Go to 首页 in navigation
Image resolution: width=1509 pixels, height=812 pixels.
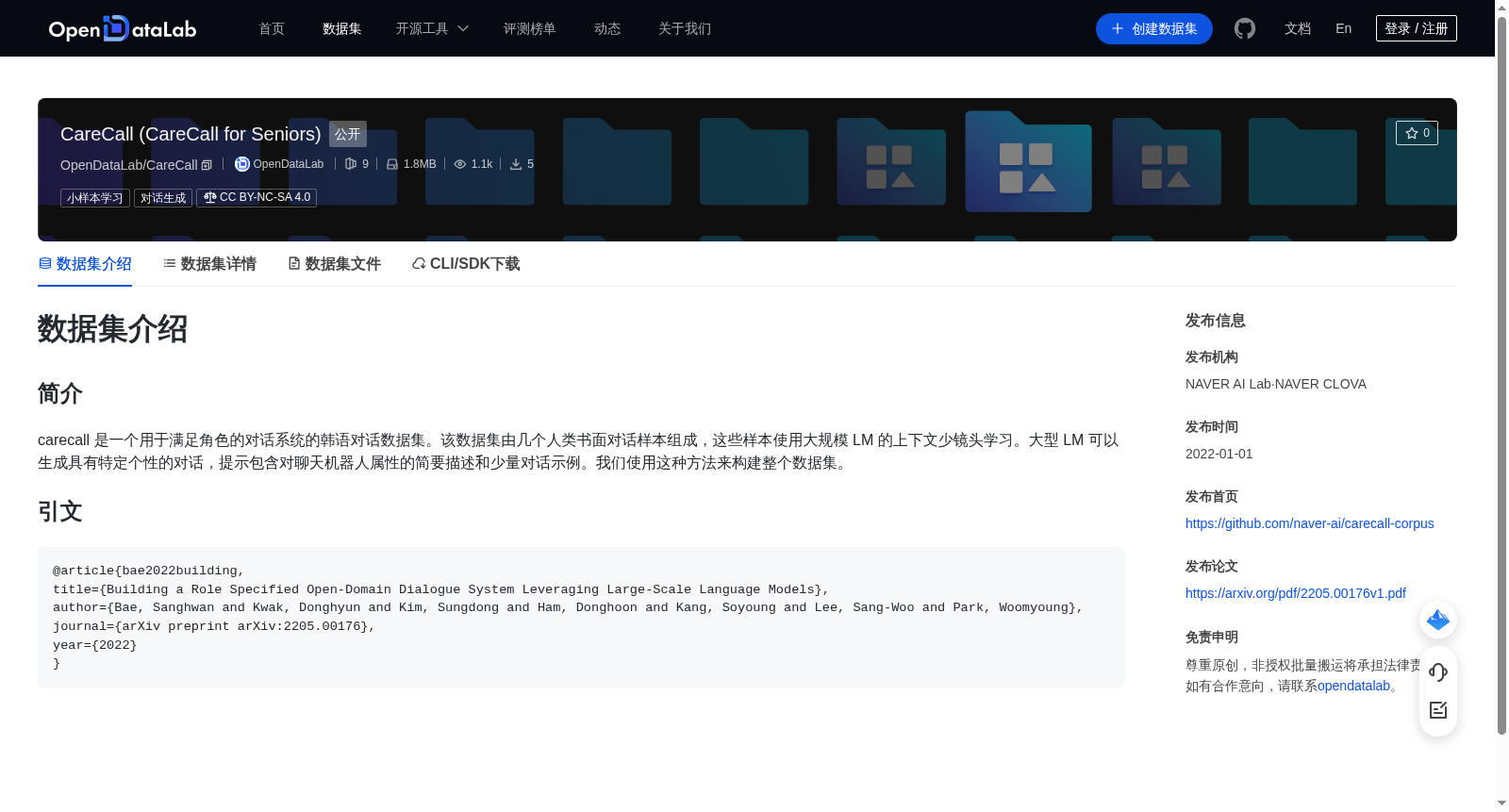(x=272, y=28)
